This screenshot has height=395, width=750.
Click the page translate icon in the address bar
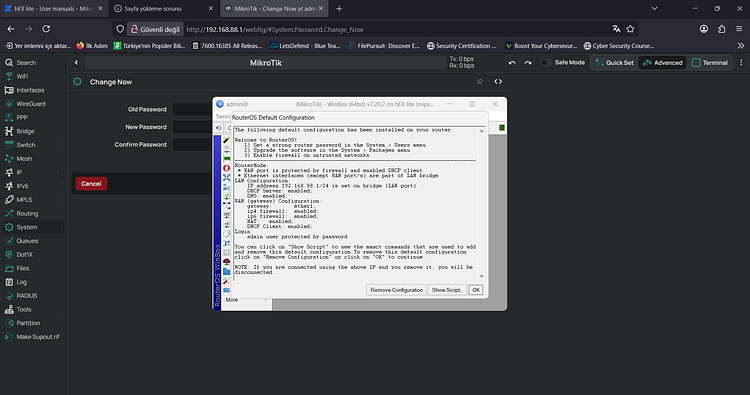617,29
